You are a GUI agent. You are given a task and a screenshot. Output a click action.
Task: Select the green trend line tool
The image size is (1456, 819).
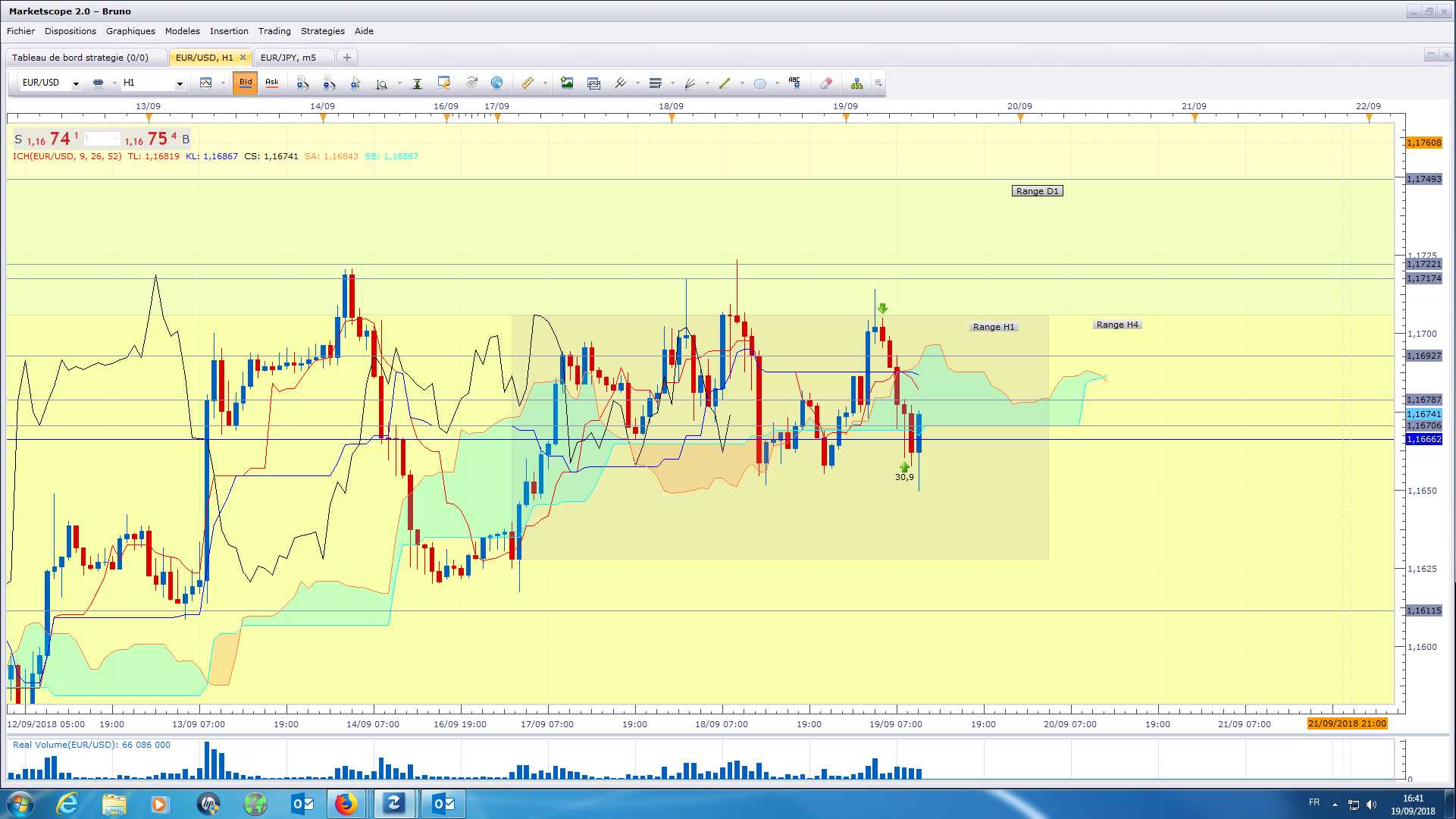pyautogui.click(x=725, y=83)
